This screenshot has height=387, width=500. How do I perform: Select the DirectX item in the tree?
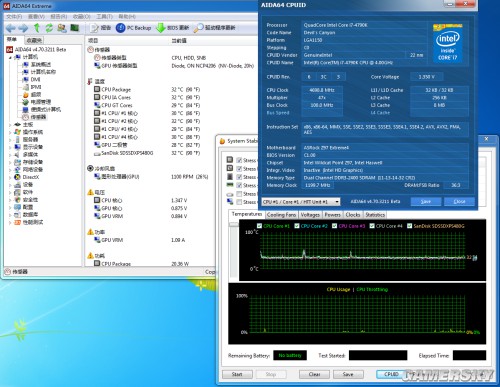(x=31, y=177)
